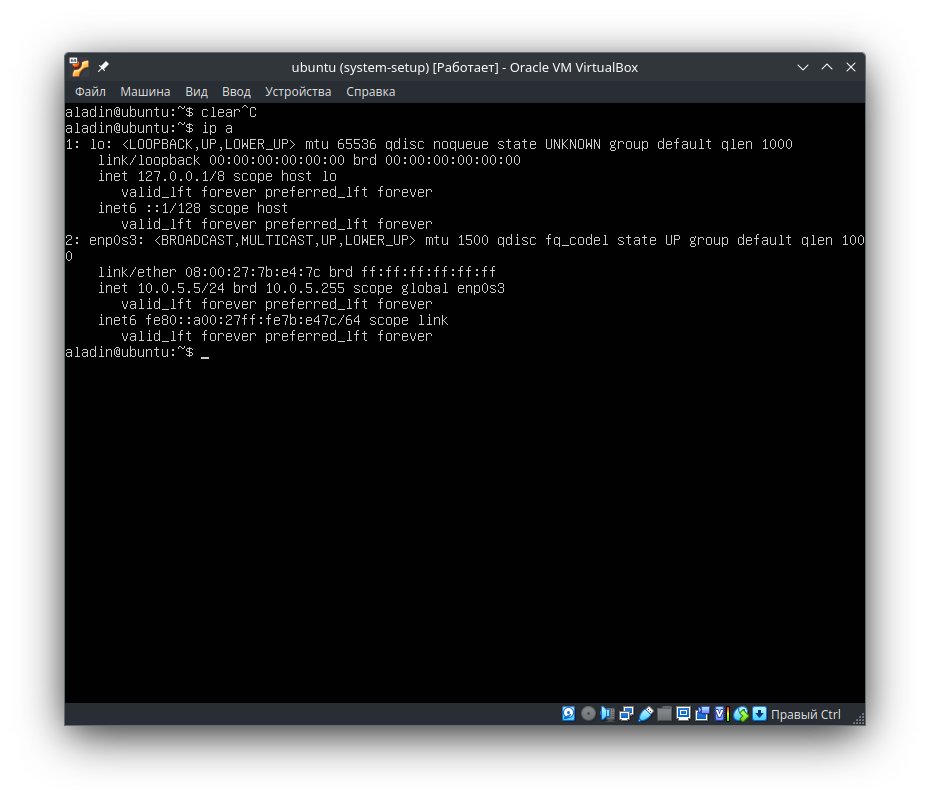Click the recording status indicator
Image resolution: width=930 pixels, height=802 pixels.
click(x=702, y=714)
